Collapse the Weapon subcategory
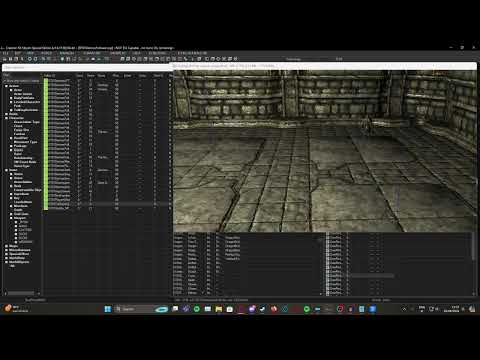The image size is (480, 360). [x=11, y=218]
